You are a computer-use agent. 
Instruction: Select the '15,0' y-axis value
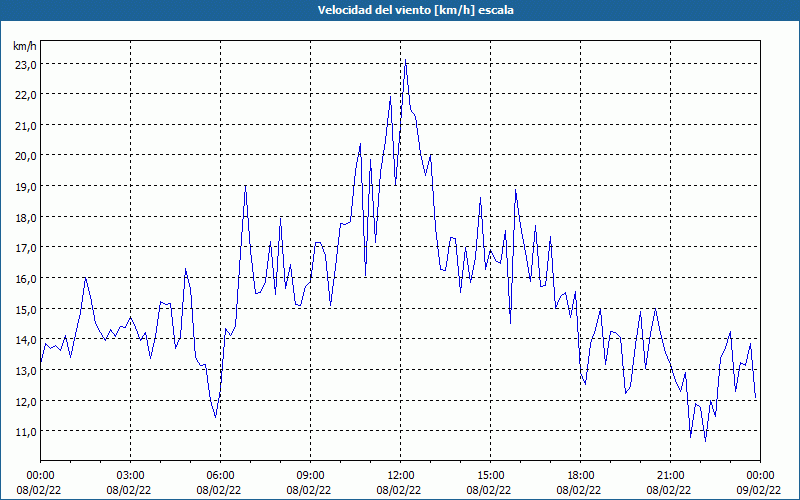click(26, 310)
